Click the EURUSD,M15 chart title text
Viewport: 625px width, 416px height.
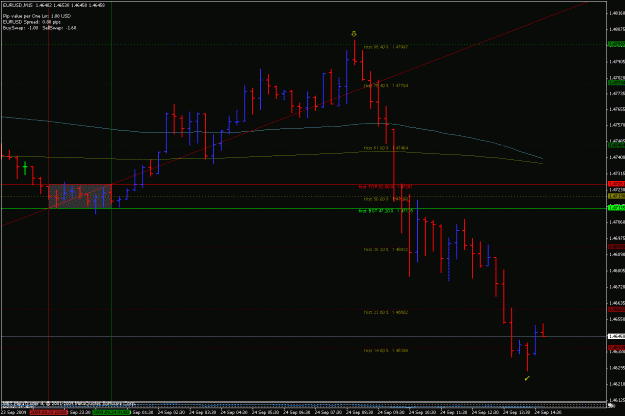17,5
